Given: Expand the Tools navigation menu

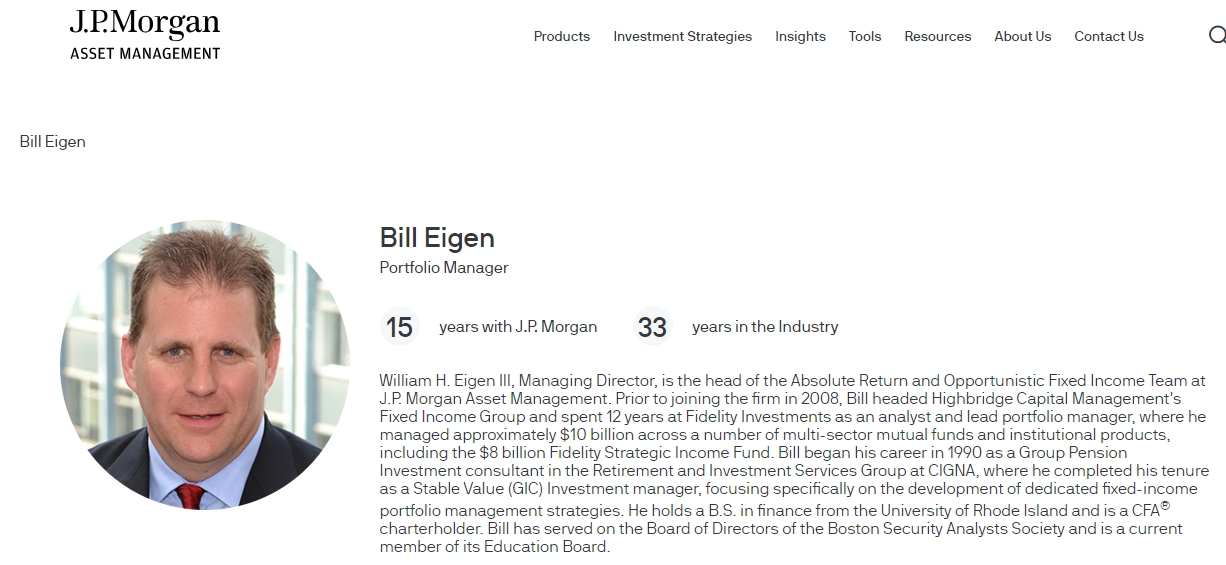Looking at the screenshot, I should (x=865, y=36).
